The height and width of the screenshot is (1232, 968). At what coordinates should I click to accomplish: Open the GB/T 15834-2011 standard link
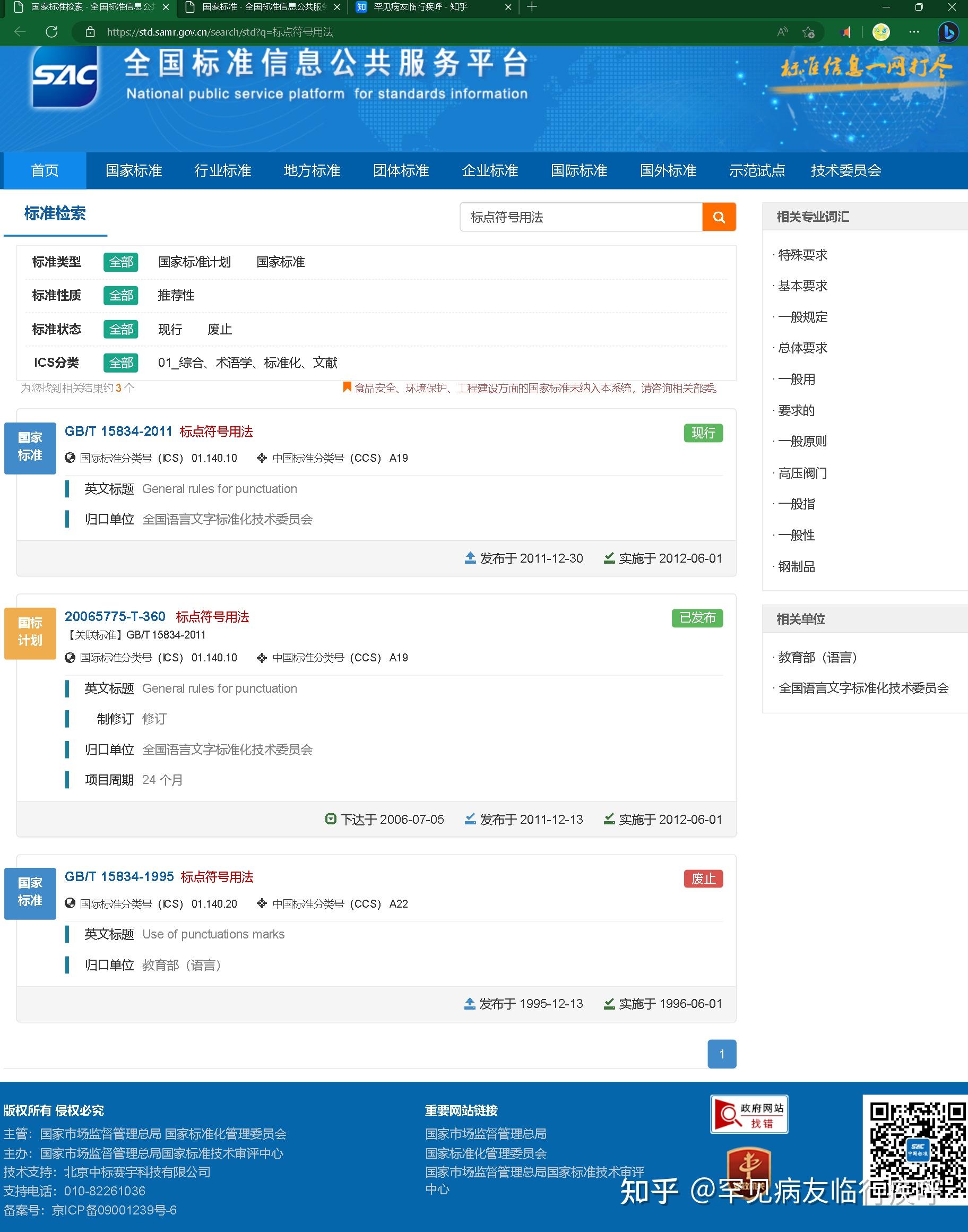(118, 431)
